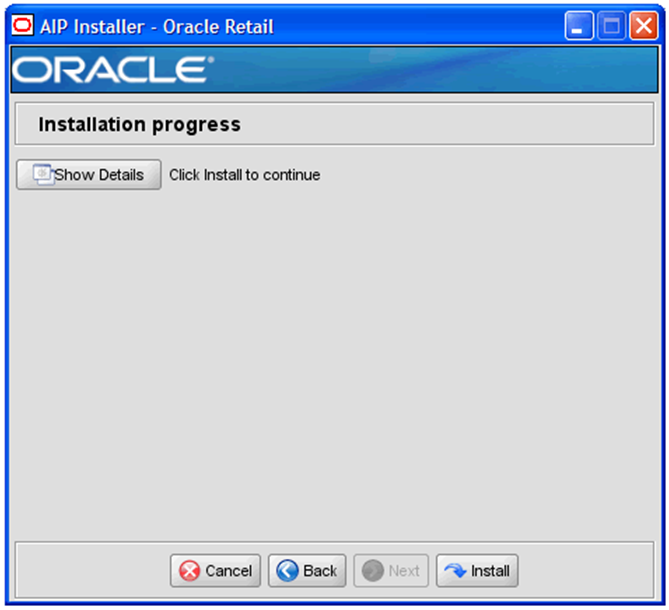Minimize the AIP Installer window
This screenshot has width=669, height=610.
point(579,26)
